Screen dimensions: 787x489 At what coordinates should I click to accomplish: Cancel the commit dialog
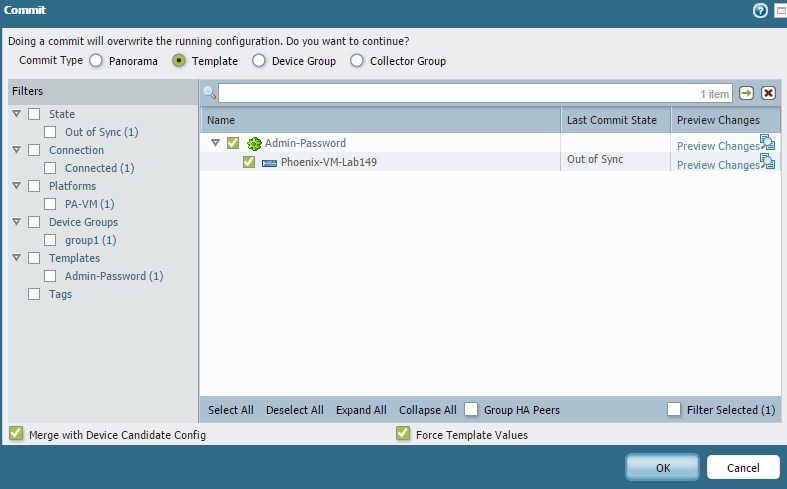[x=743, y=467]
